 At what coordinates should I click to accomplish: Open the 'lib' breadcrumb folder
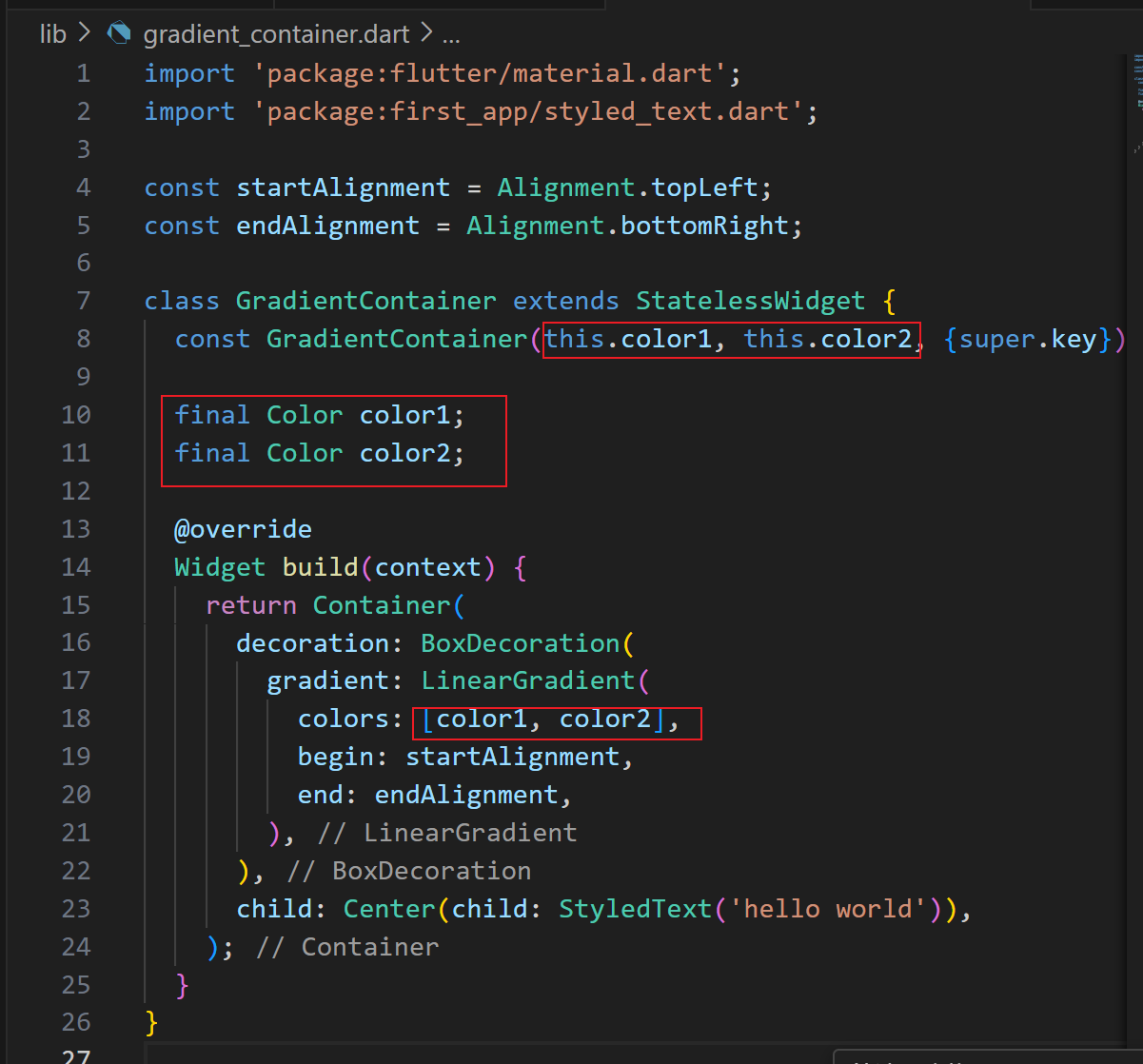tap(53, 34)
